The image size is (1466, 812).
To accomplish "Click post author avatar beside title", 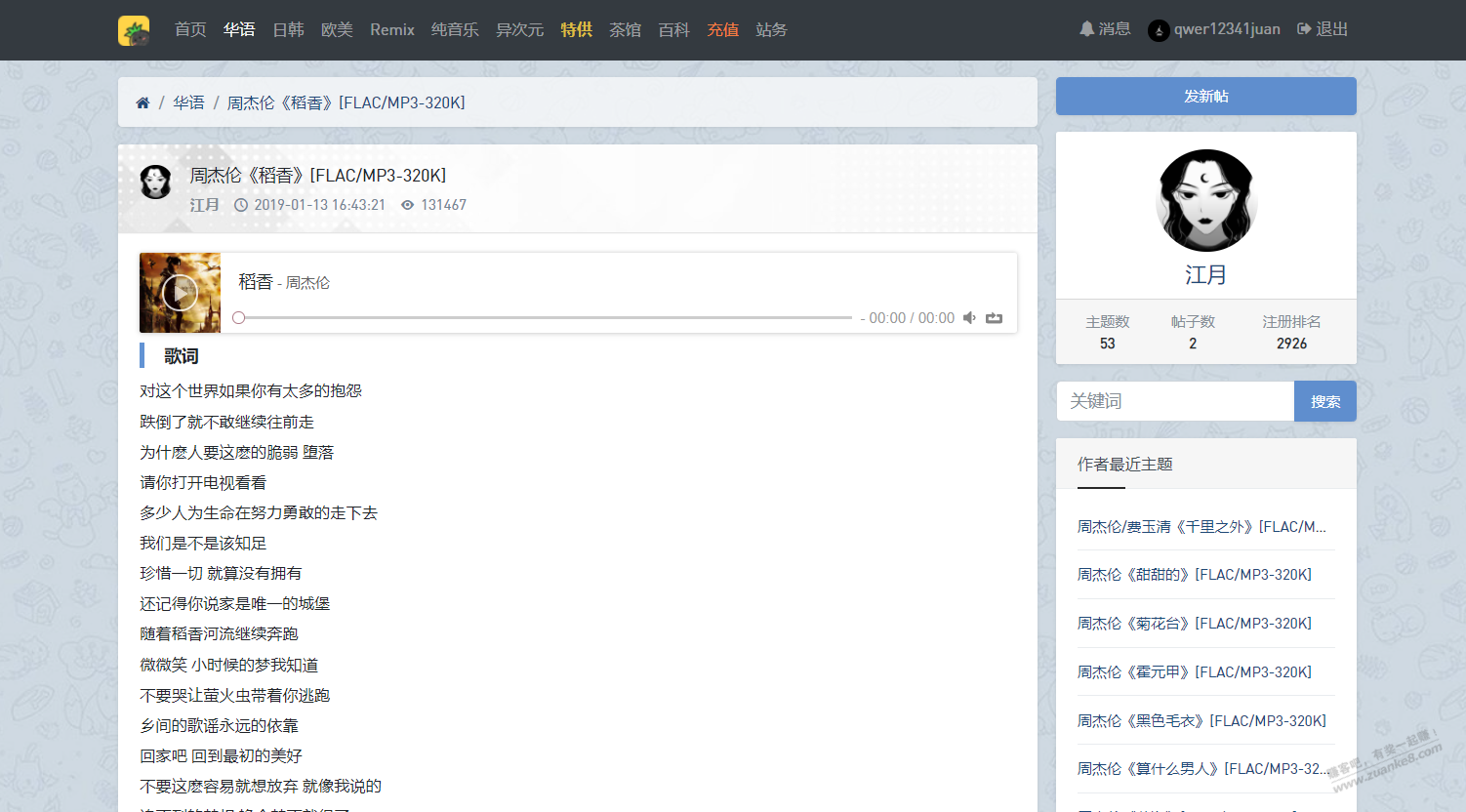I will point(156,182).
